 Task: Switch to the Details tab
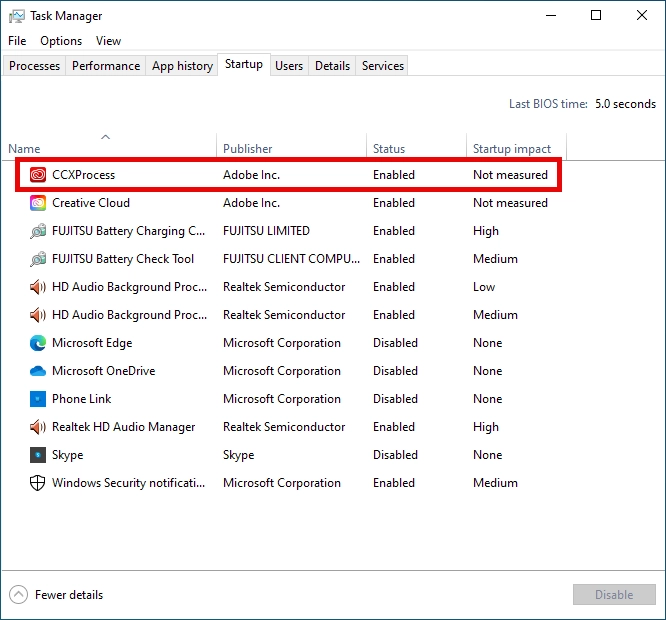(x=332, y=66)
